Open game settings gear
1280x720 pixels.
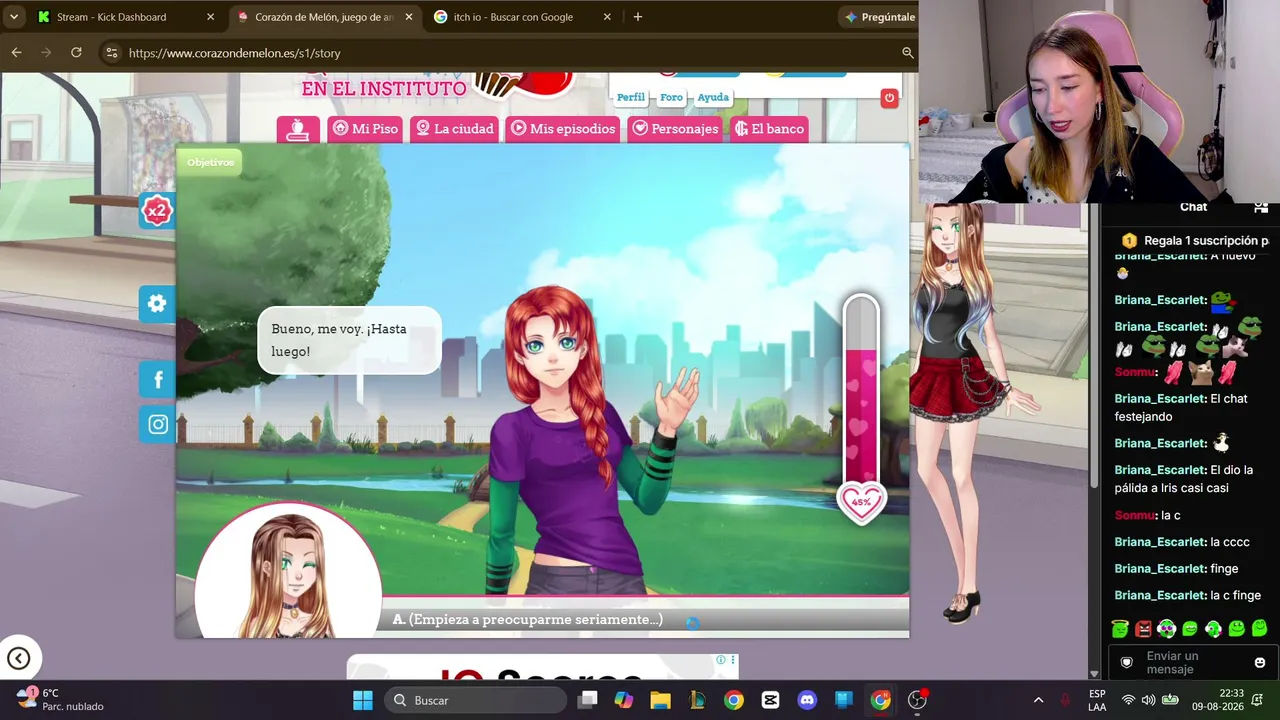click(x=157, y=304)
